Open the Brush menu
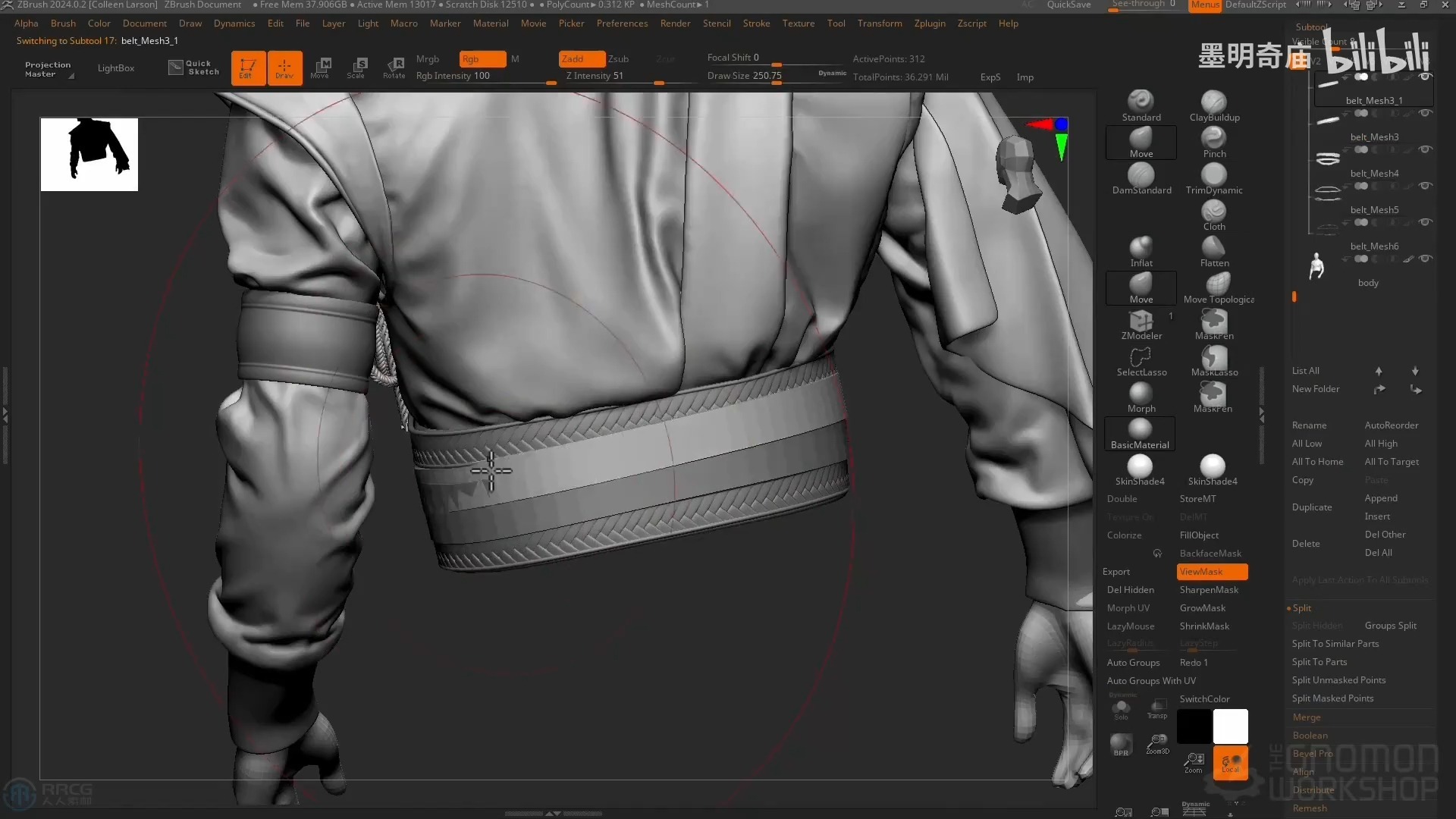Image resolution: width=1456 pixels, height=819 pixels. [x=63, y=24]
